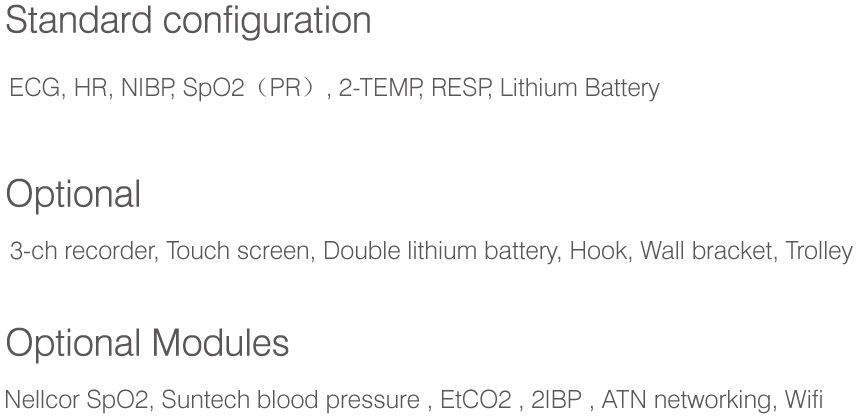Click the Double lithium battery text

[x=440, y=251]
